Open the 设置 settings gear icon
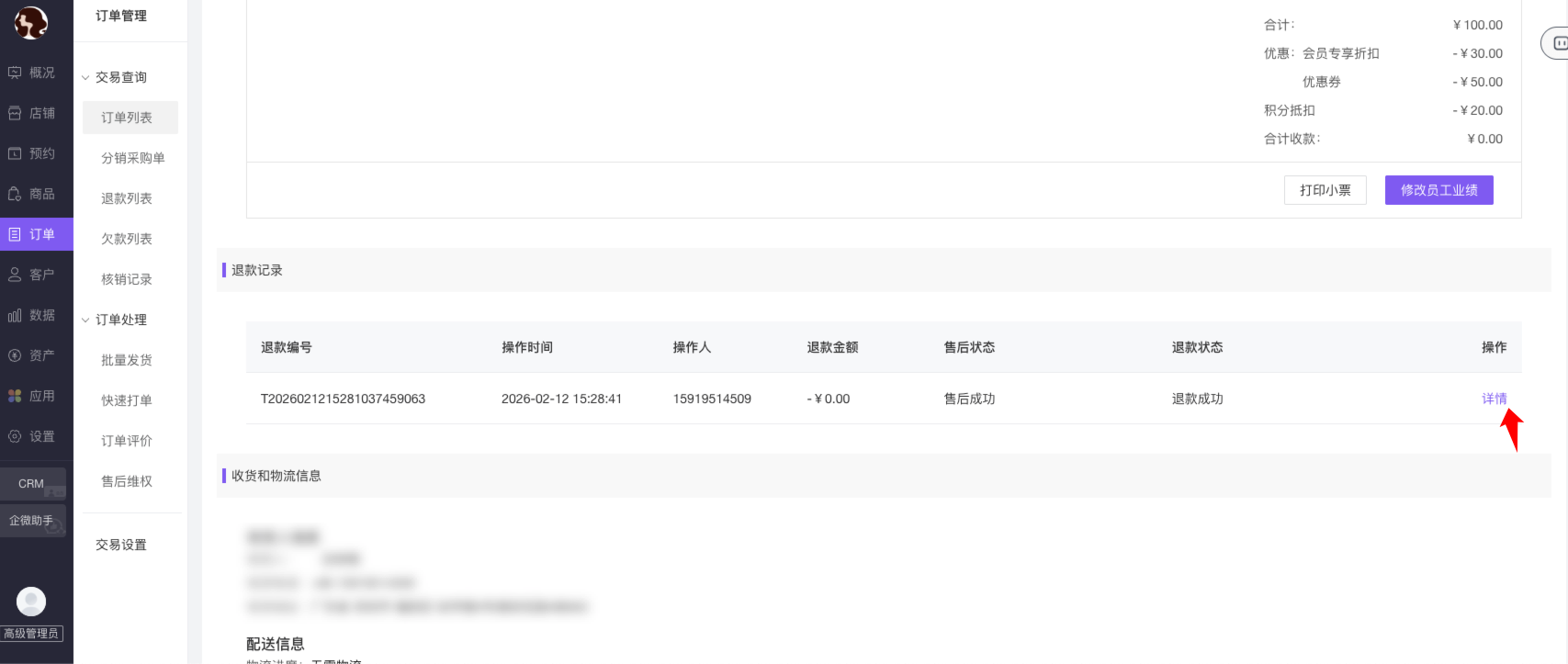The height and width of the screenshot is (664, 1568). point(15,436)
